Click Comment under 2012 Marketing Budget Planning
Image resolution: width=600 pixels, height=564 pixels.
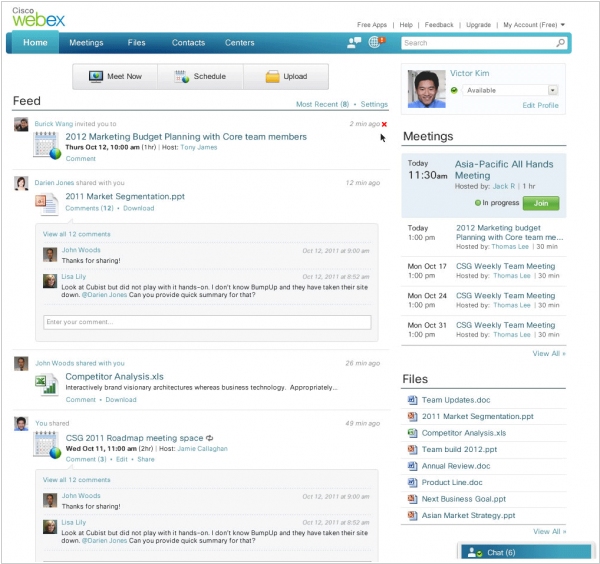(x=80, y=158)
